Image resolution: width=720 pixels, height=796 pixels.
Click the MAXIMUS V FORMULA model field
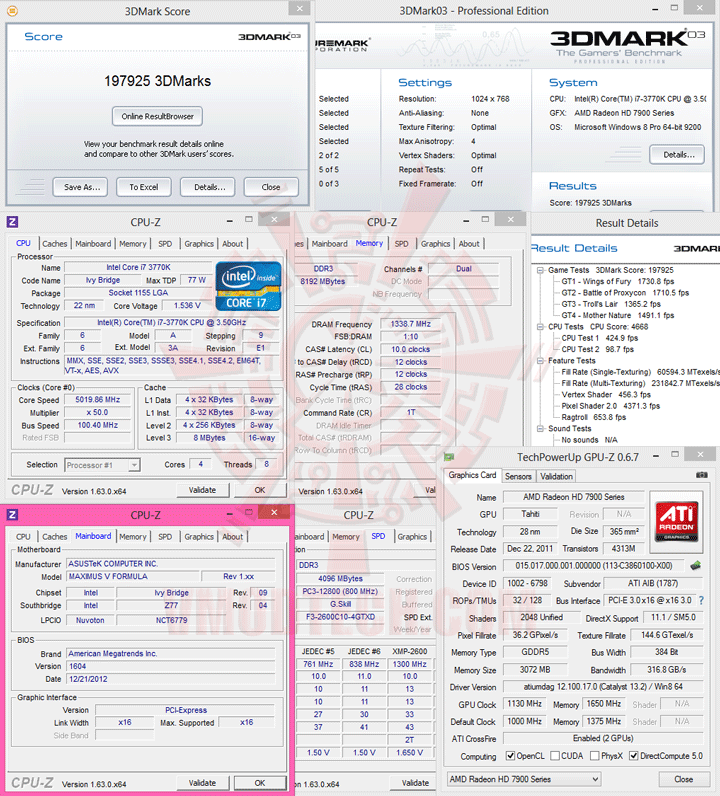coord(132,576)
